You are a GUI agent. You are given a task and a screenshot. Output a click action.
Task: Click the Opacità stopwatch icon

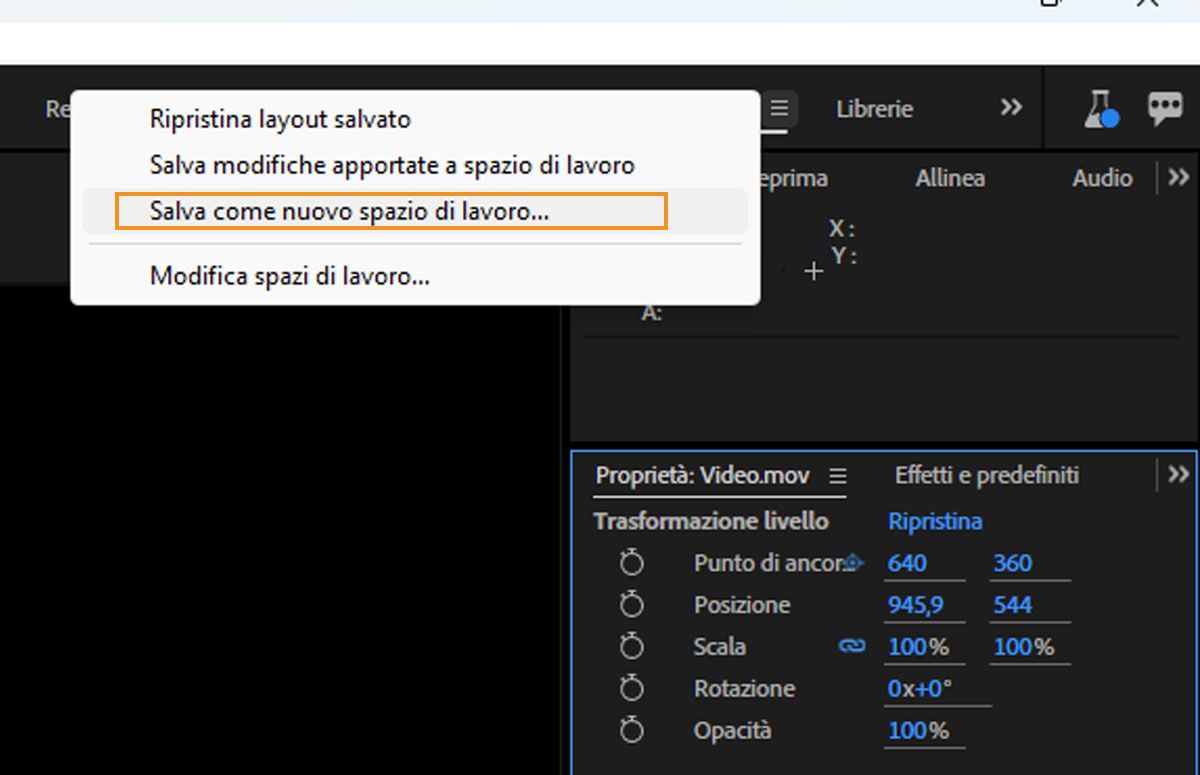(x=631, y=730)
